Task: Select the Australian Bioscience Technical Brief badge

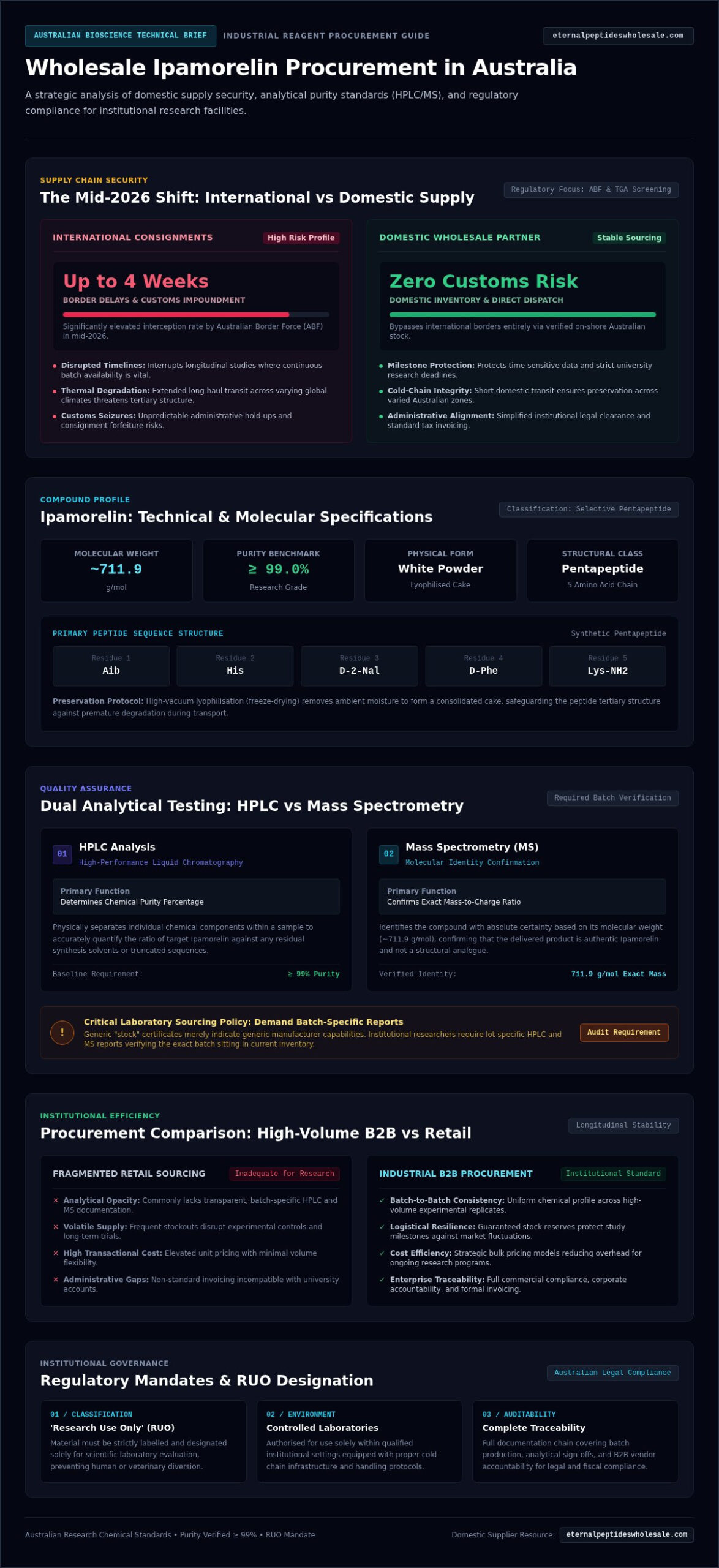Action: 121,36
